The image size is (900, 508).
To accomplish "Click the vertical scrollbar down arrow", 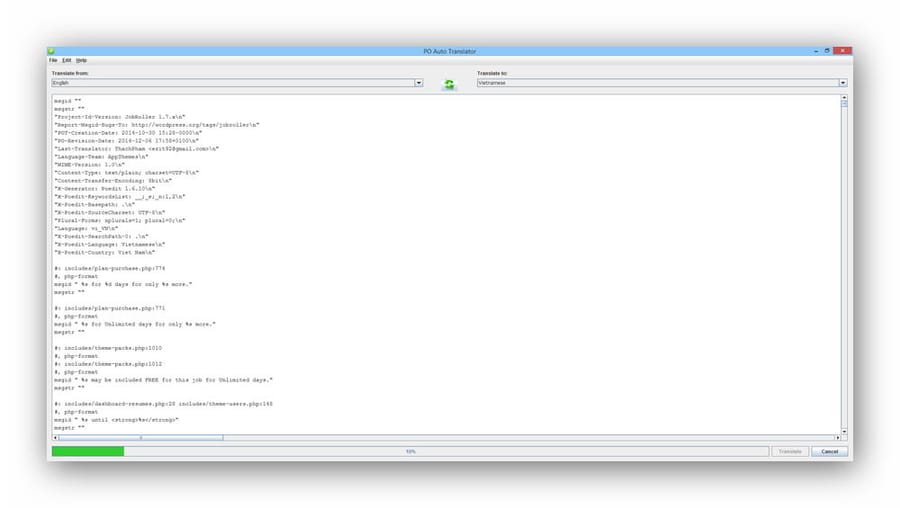I will tap(844, 431).
